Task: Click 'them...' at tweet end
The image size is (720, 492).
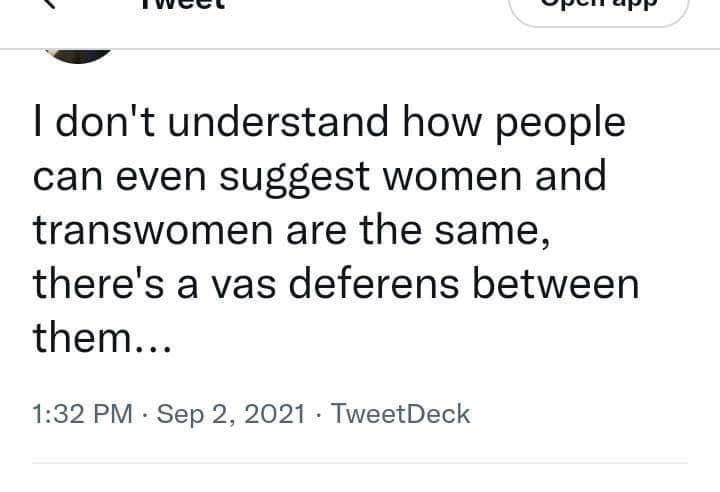Action: pyautogui.click(x=103, y=340)
